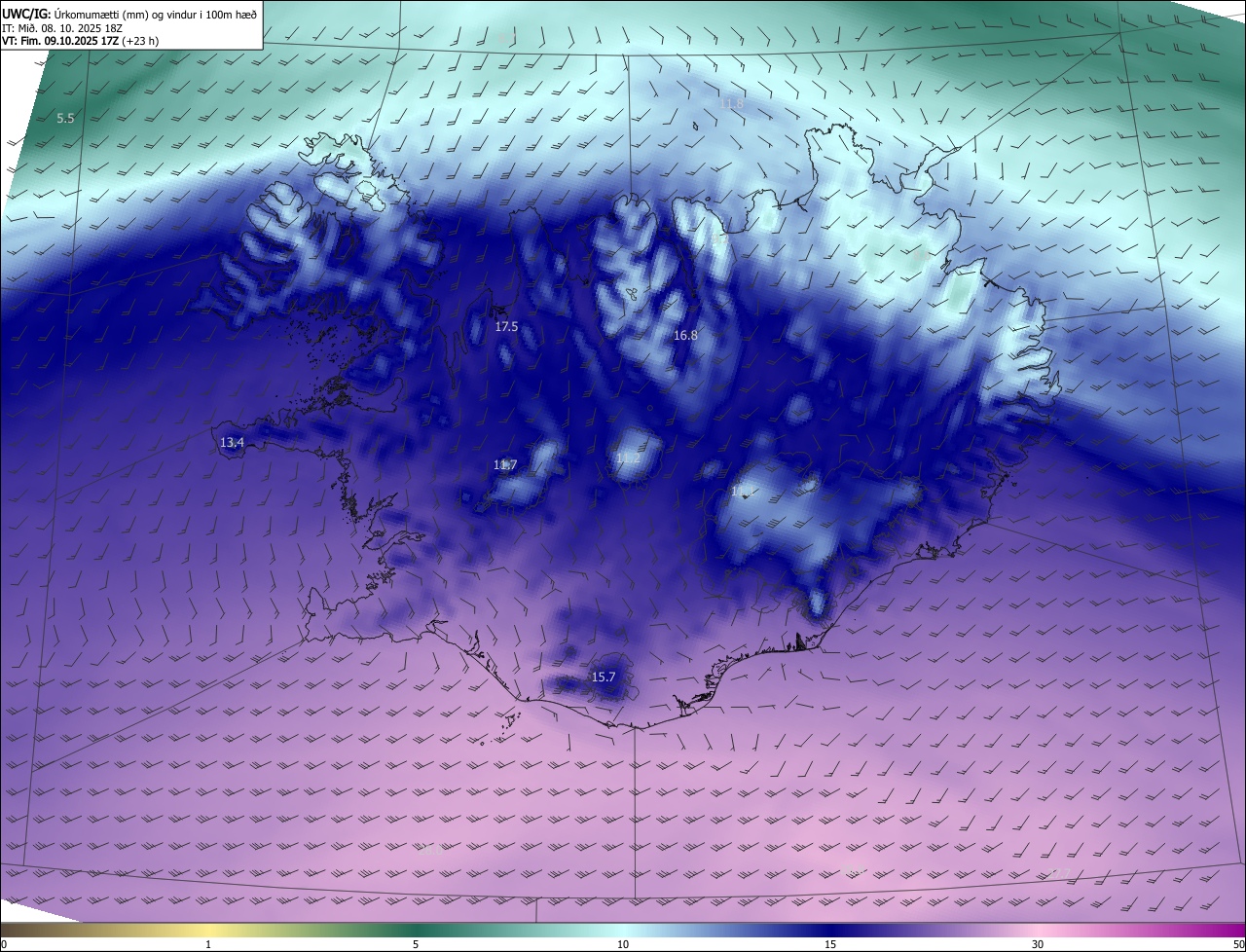The image size is (1246, 952).
Task: Click the legend tick label 10
Action: click(x=623, y=945)
